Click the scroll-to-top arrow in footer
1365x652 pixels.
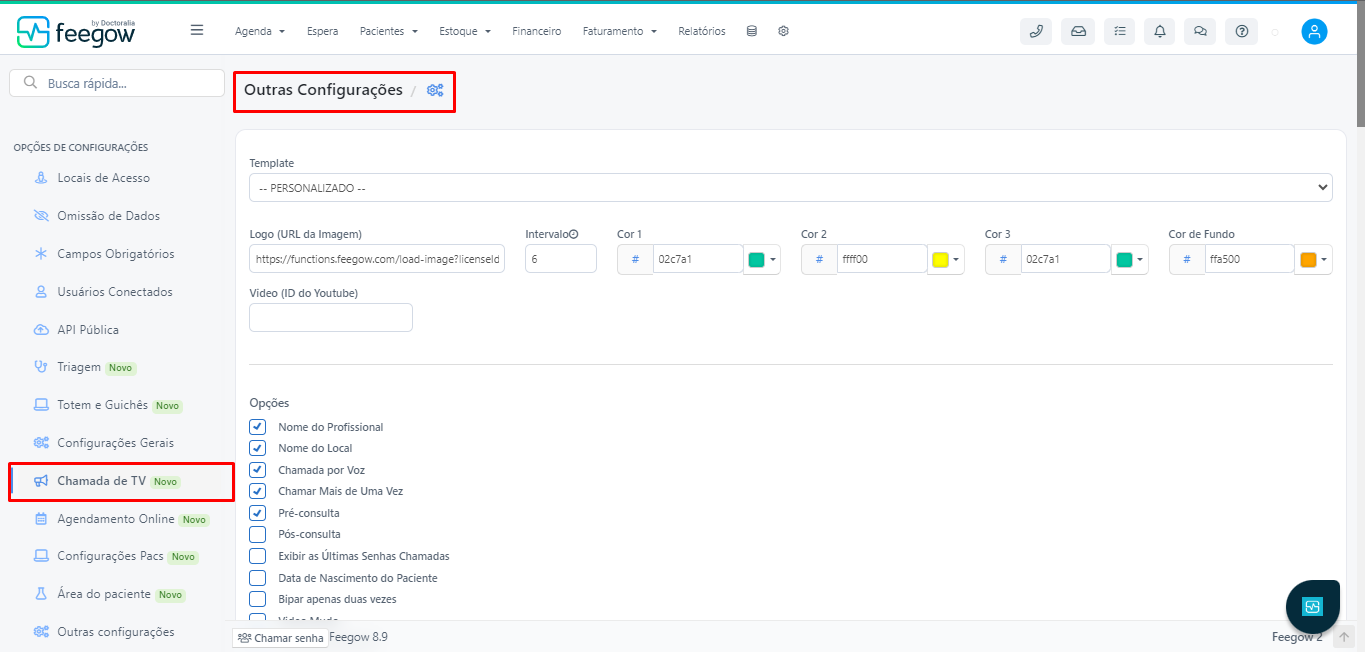coord(1344,637)
